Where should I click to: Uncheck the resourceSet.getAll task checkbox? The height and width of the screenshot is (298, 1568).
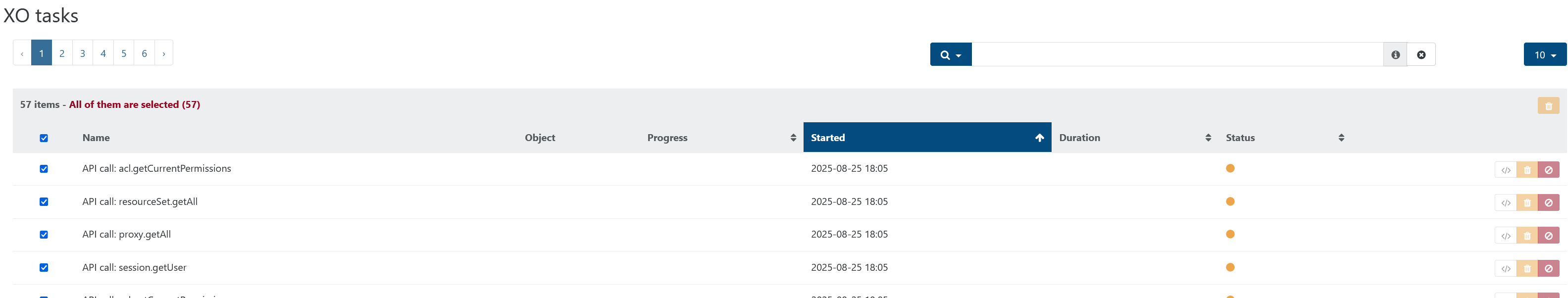coord(44,202)
